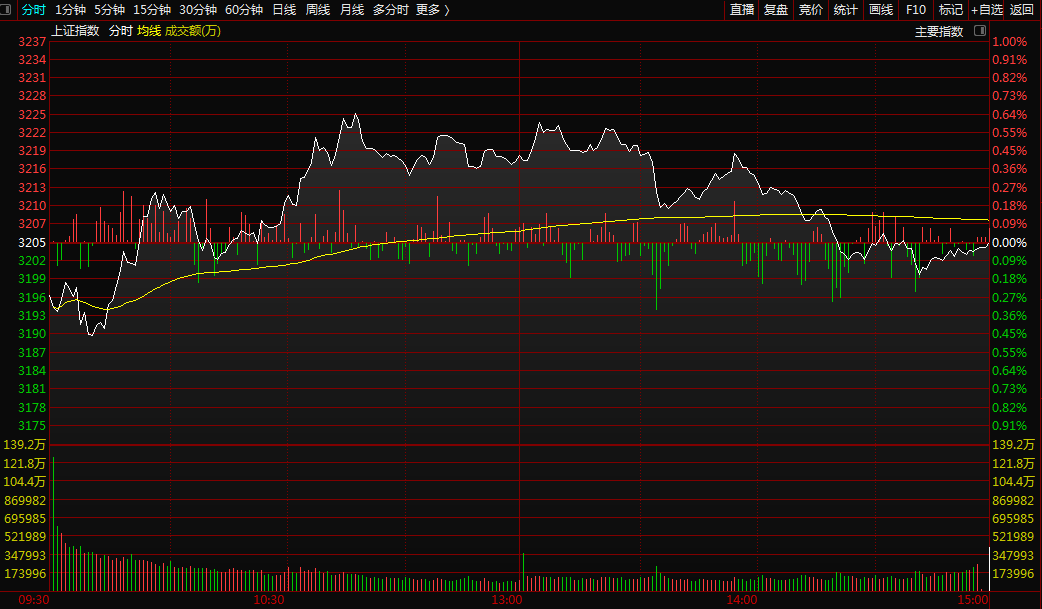The height and width of the screenshot is (609, 1042).
Task: Toggle the right panel icon beside 主要指数
Action: pos(977,31)
